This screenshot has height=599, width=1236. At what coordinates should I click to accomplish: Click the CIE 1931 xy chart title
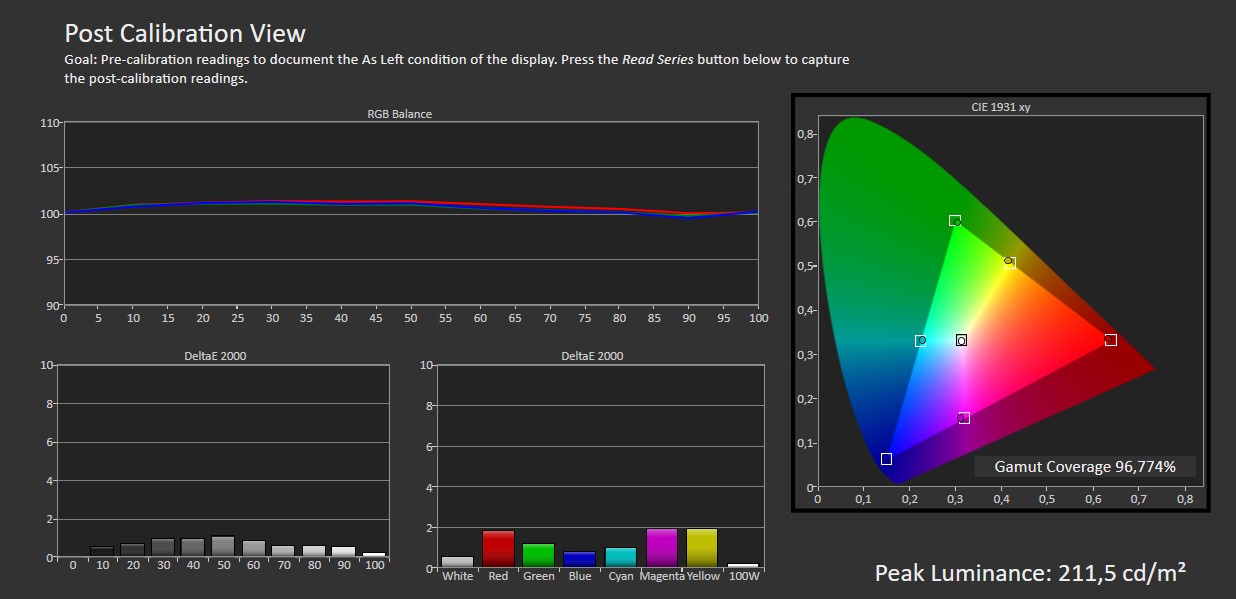coord(1000,107)
